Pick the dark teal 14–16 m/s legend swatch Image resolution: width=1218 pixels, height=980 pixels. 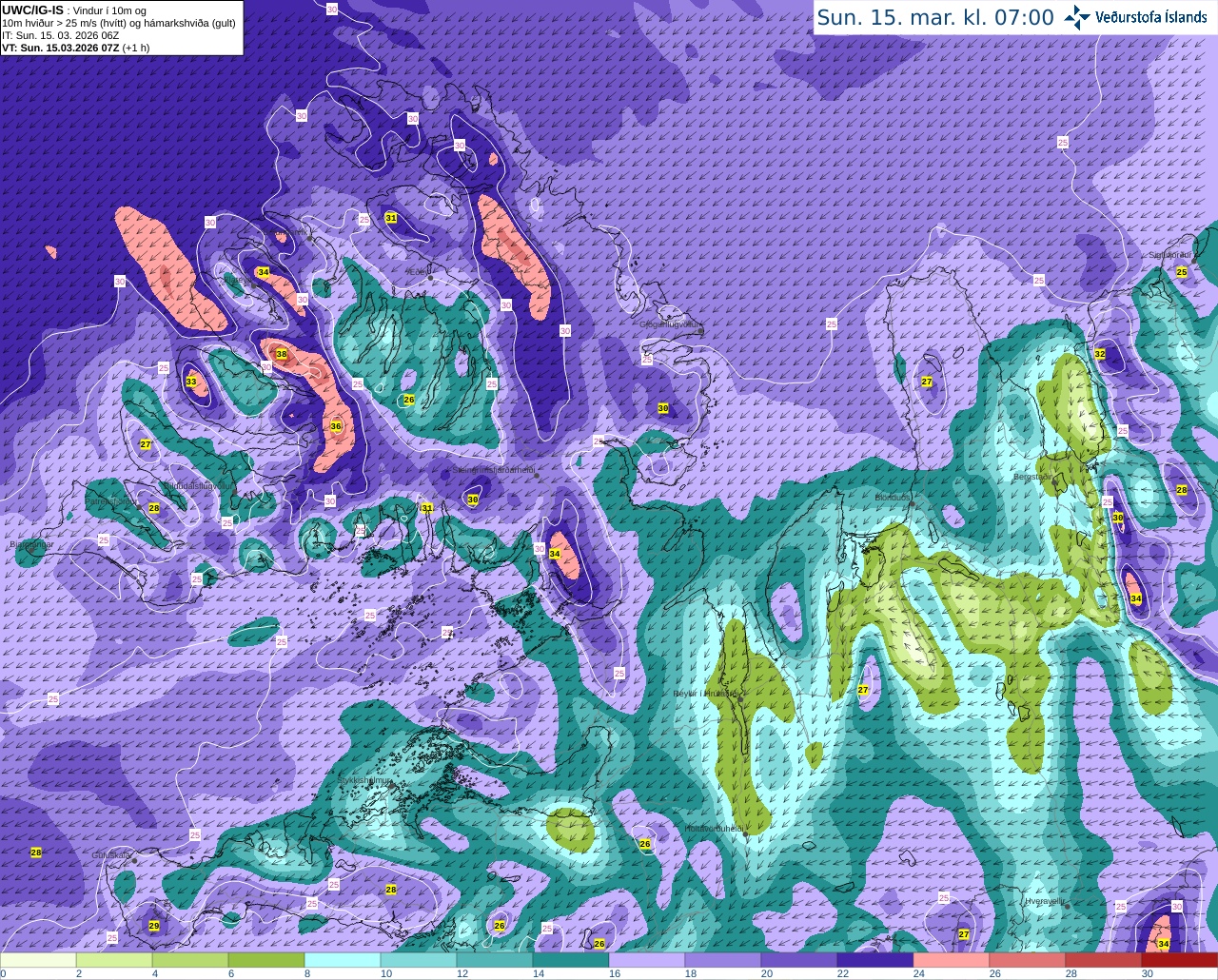point(571,960)
